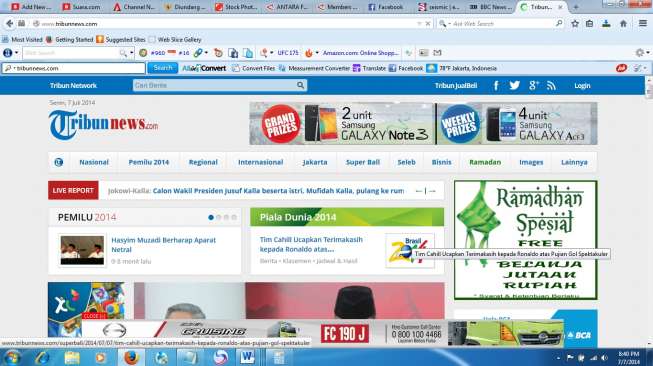Open the Hasyim Muzadi Berharap Aparat Netral article

(x=163, y=245)
